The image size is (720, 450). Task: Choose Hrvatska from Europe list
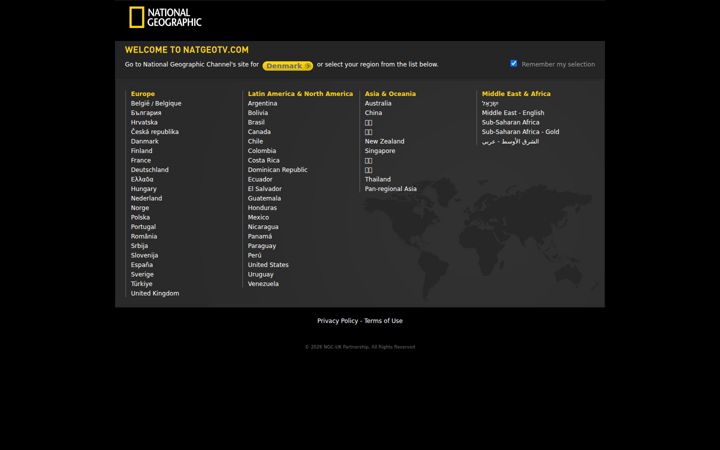click(x=144, y=122)
